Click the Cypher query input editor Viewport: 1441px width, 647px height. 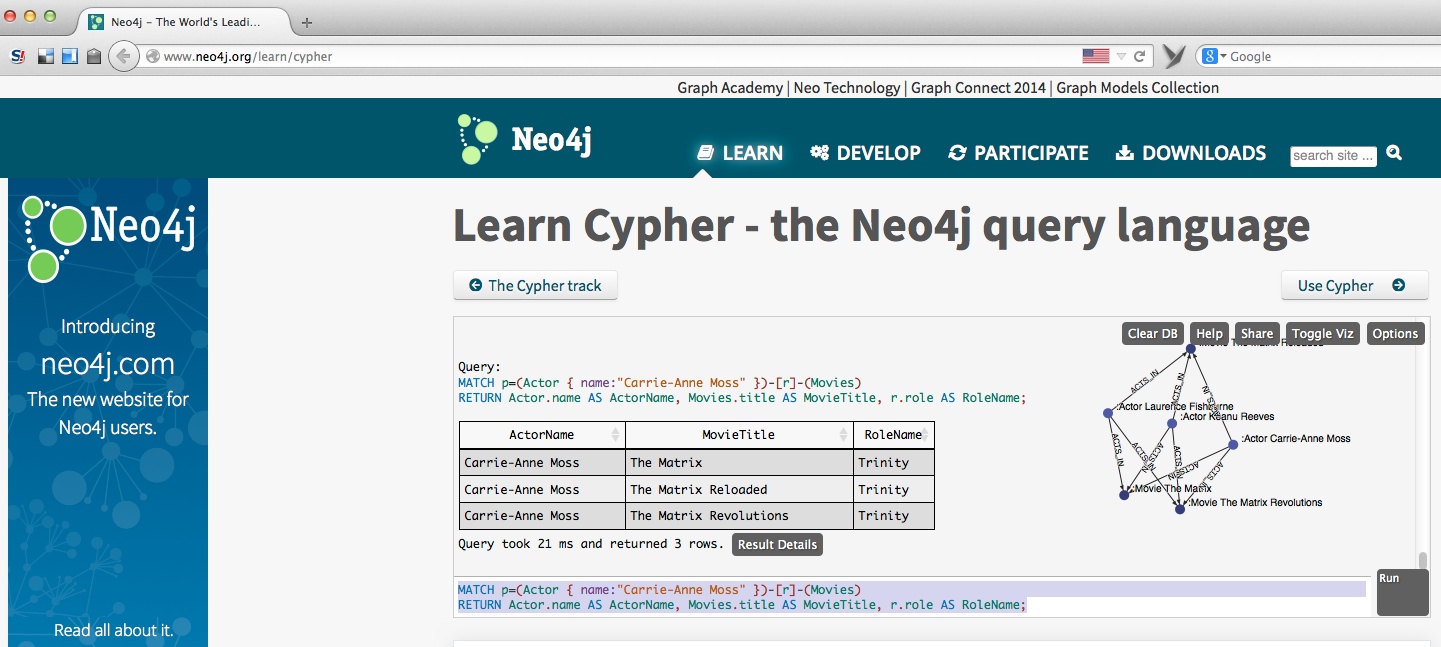point(912,597)
